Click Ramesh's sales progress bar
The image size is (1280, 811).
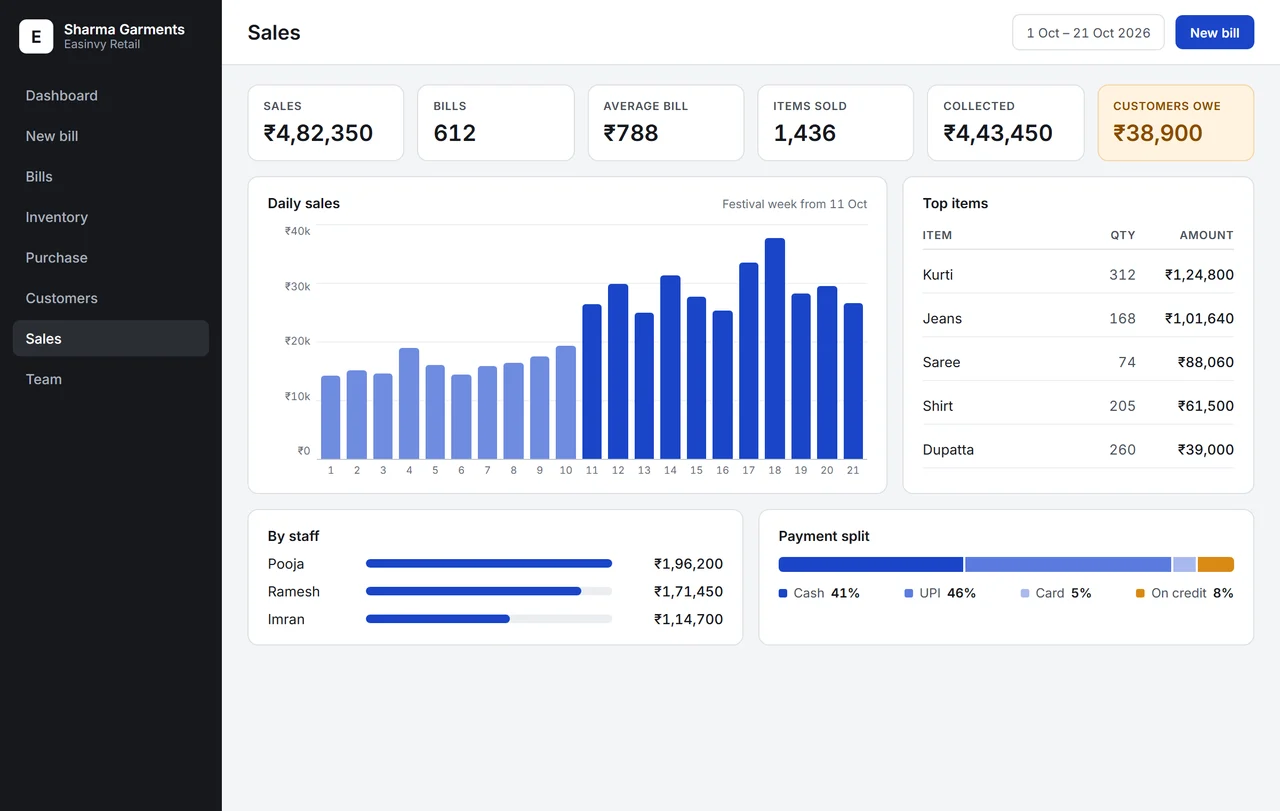tap(489, 591)
